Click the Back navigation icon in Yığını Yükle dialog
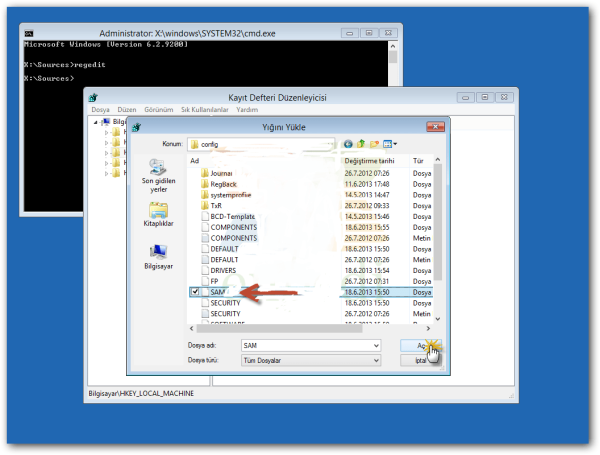Viewport: 600px width, 455px height. tap(348, 144)
